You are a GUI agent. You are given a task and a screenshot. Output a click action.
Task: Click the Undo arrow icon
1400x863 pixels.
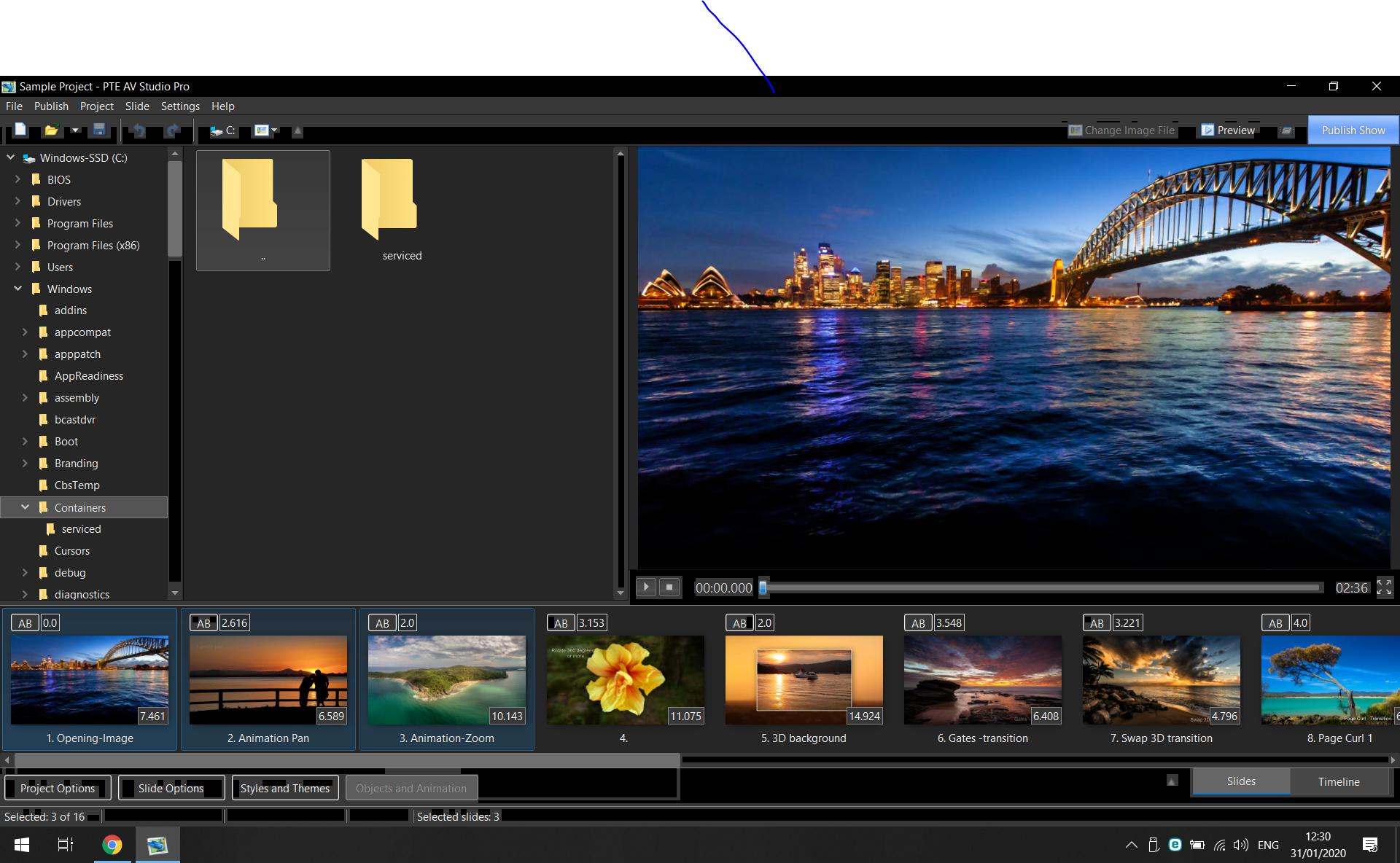tap(139, 130)
